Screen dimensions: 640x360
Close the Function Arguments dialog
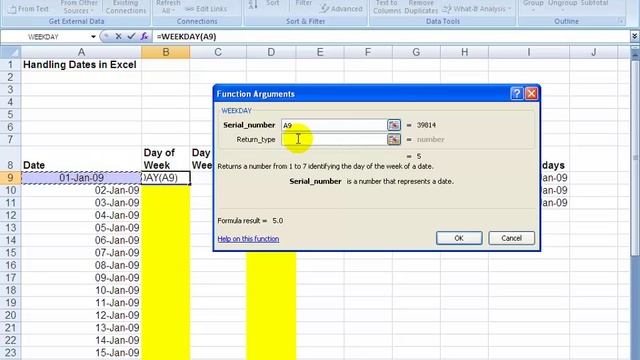[x=531, y=94]
